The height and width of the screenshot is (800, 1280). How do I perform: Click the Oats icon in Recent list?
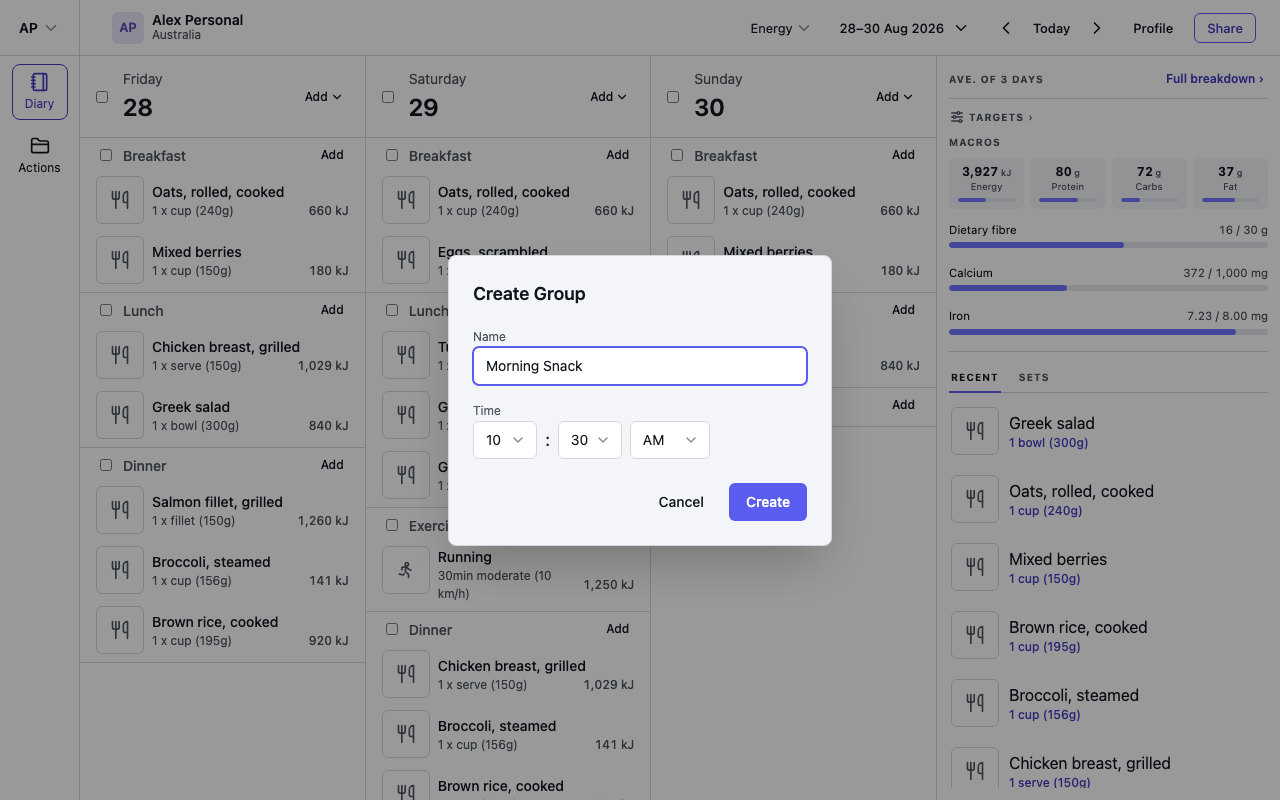(975, 499)
